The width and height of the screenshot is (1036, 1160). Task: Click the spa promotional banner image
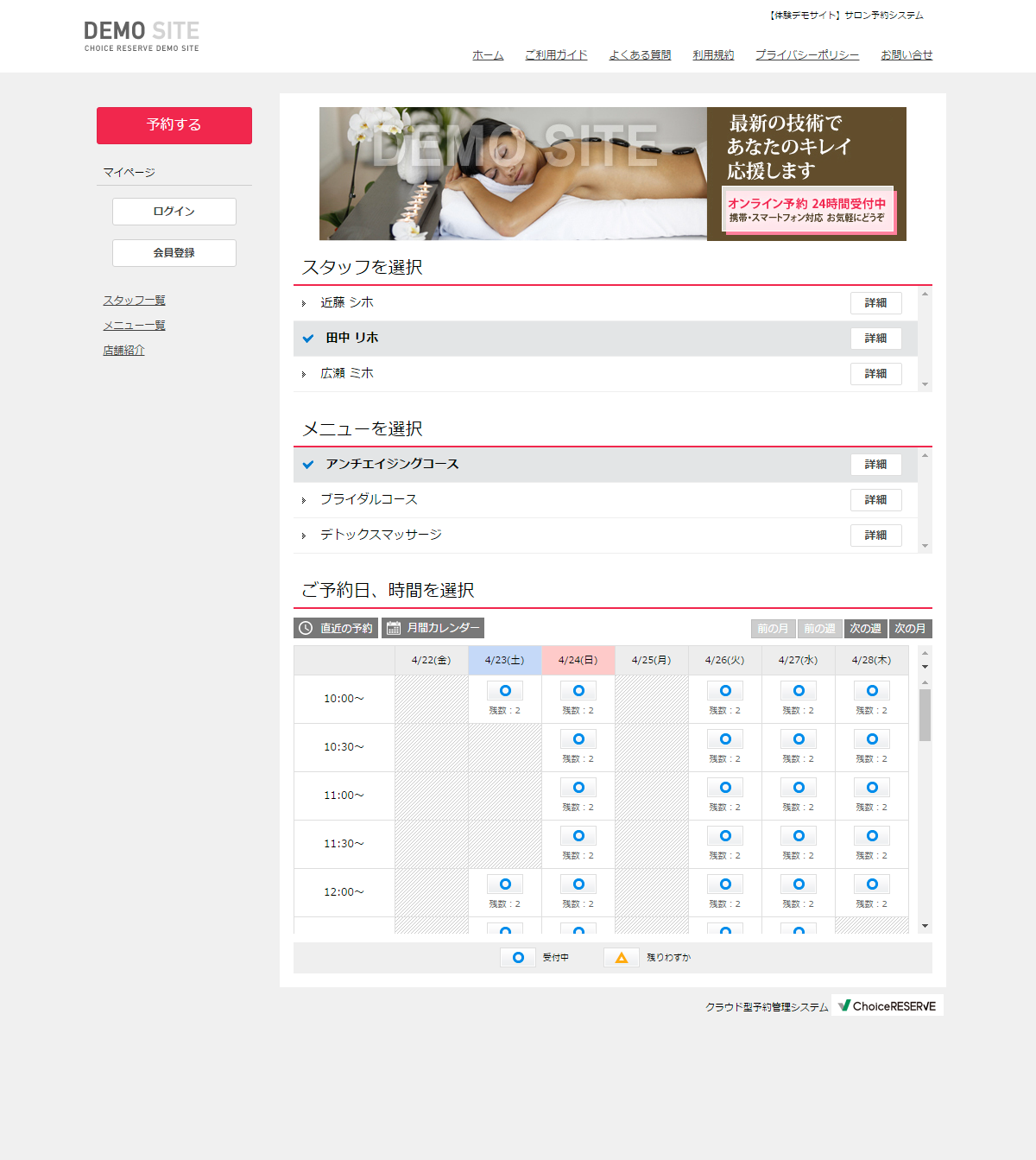[613, 174]
